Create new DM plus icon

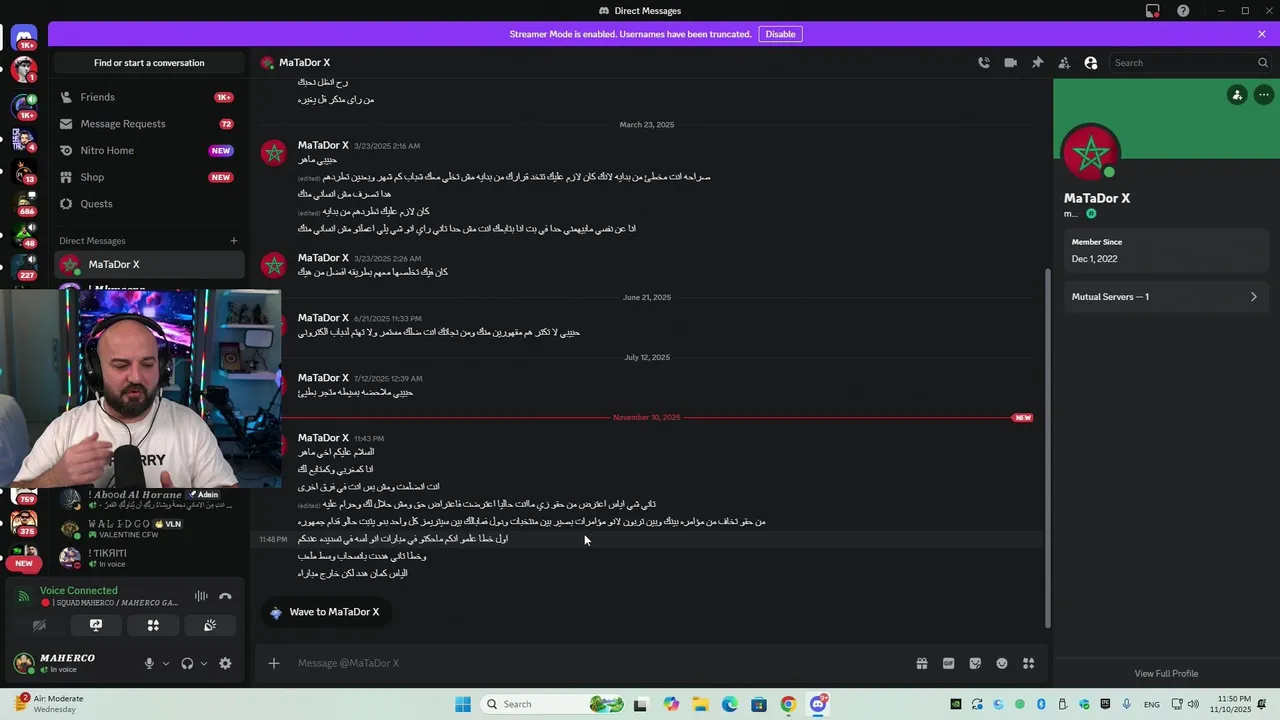click(x=234, y=241)
